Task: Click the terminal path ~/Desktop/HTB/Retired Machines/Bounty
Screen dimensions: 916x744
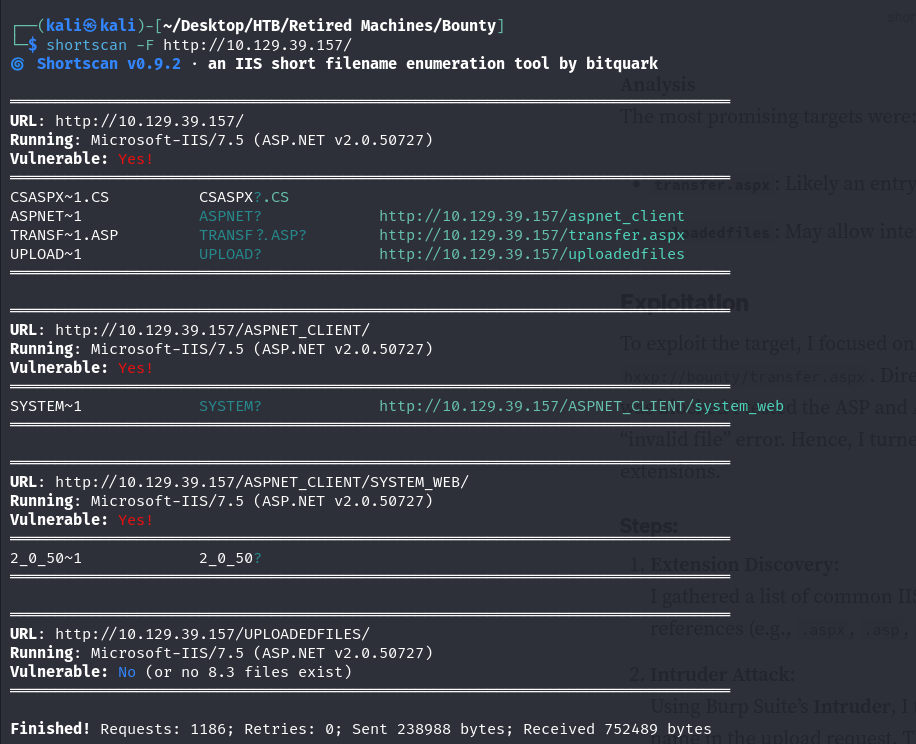Action: point(329,26)
